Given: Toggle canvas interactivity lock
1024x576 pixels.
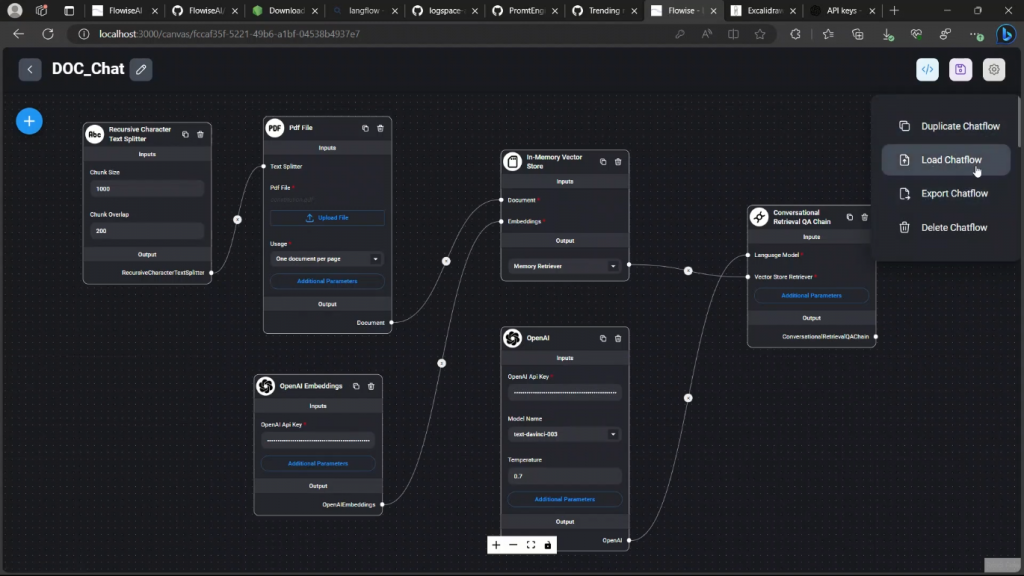Looking at the screenshot, I should coord(548,545).
